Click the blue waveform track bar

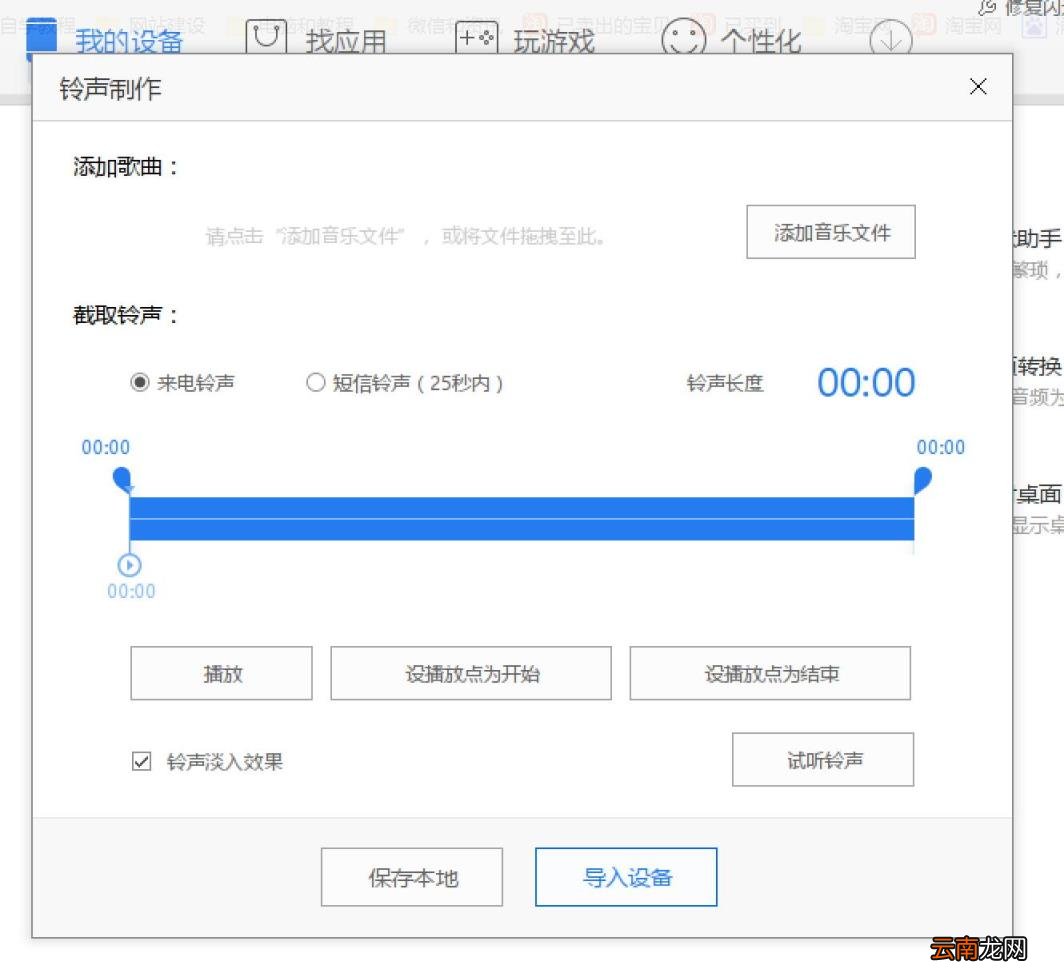[x=521, y=519]
